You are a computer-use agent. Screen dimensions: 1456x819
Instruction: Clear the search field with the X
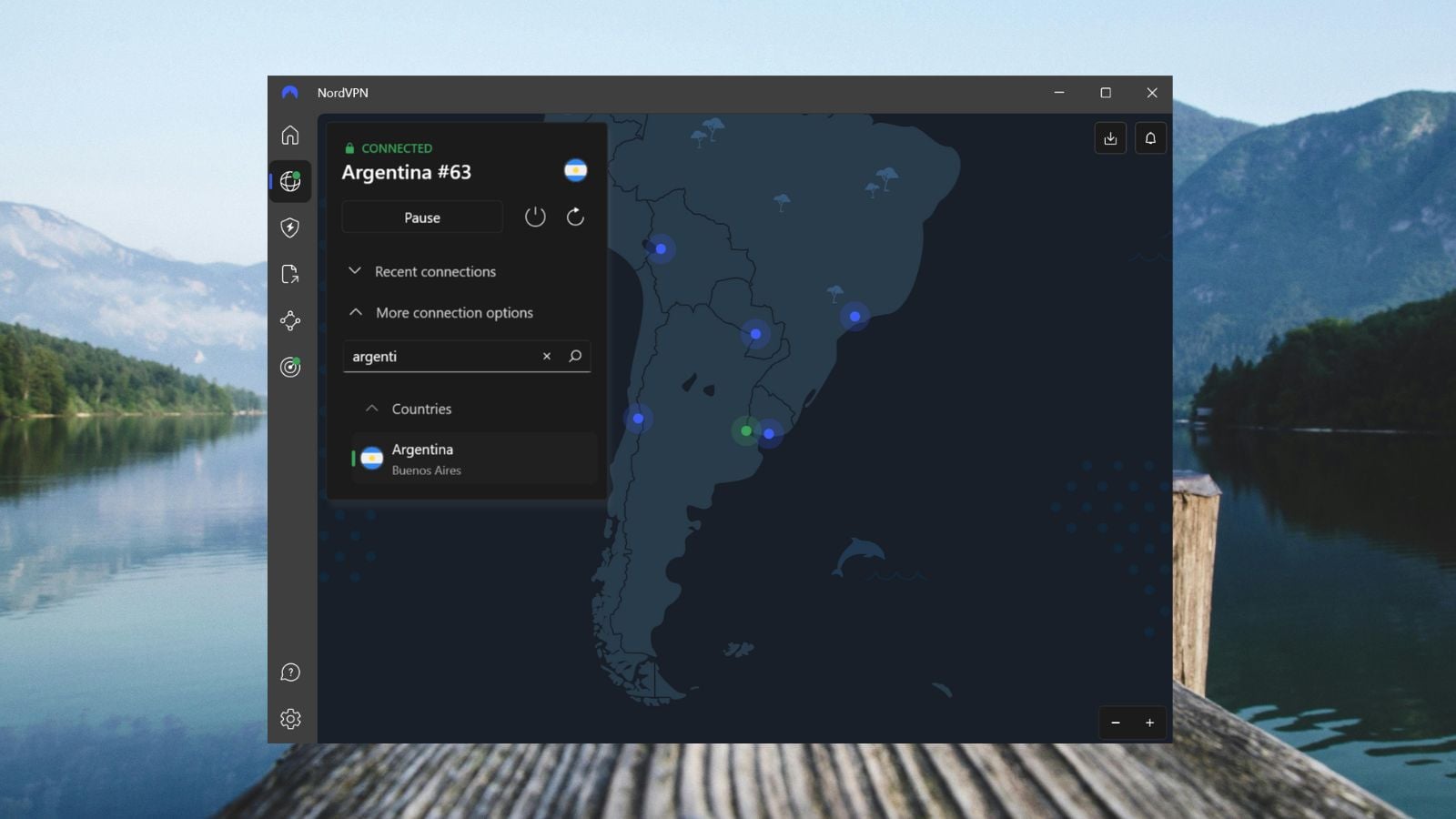[546, 356]
